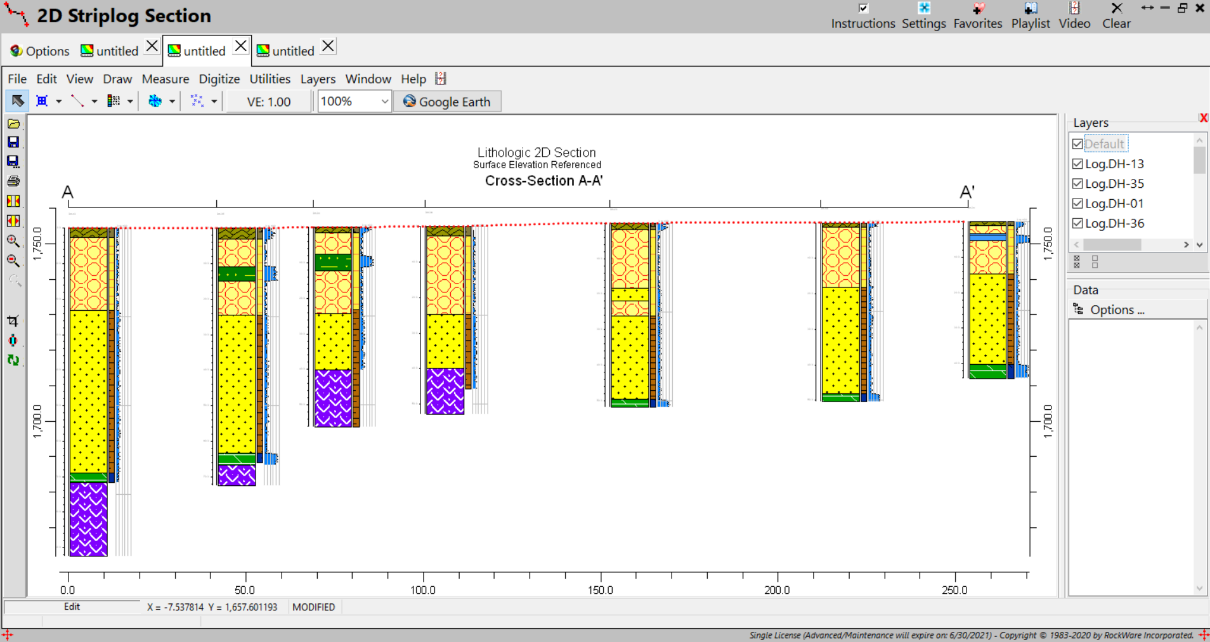Switch to the Options tab
The image size is (1210, 642).
[40, 51]
